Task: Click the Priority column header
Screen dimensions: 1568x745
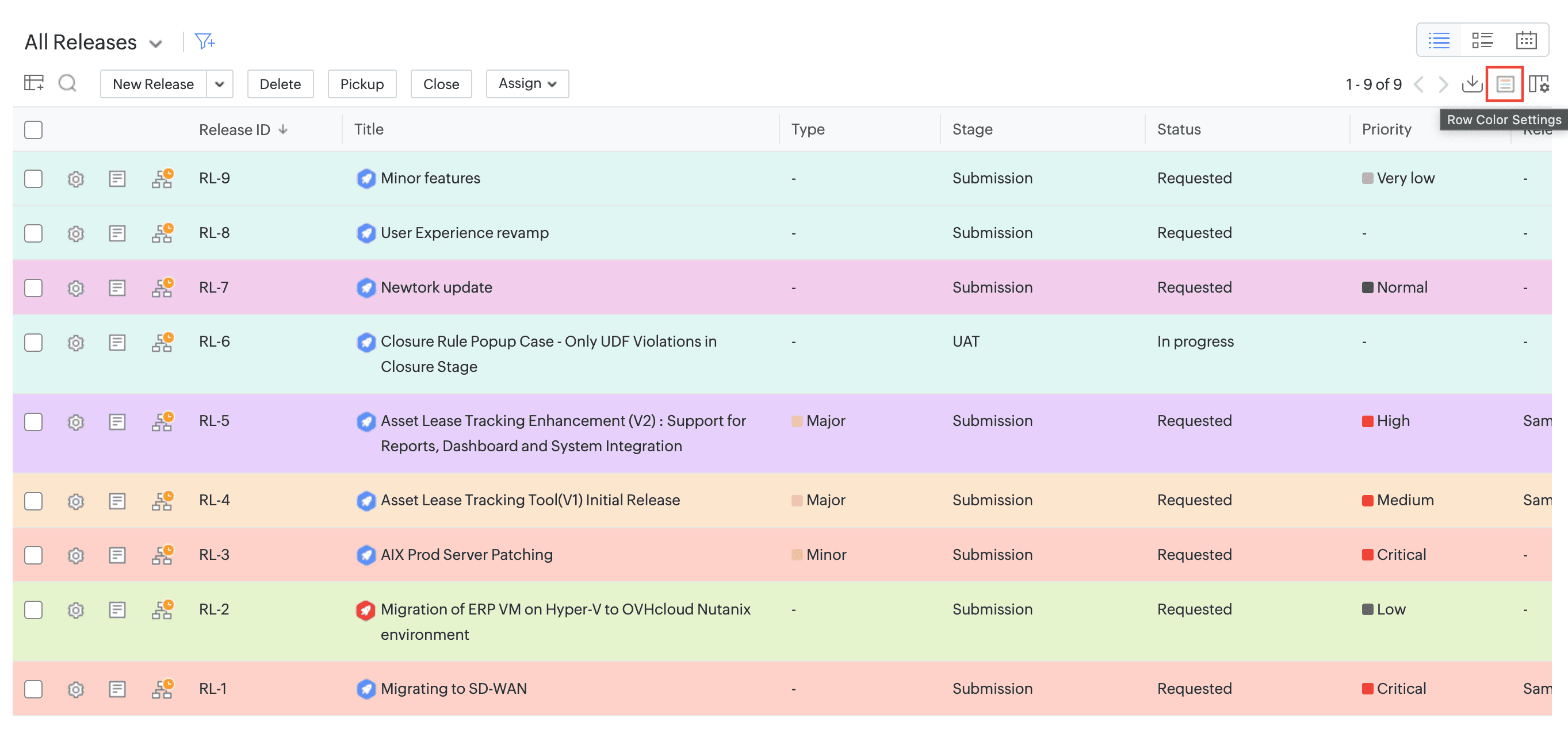Action: (1386, 129)
